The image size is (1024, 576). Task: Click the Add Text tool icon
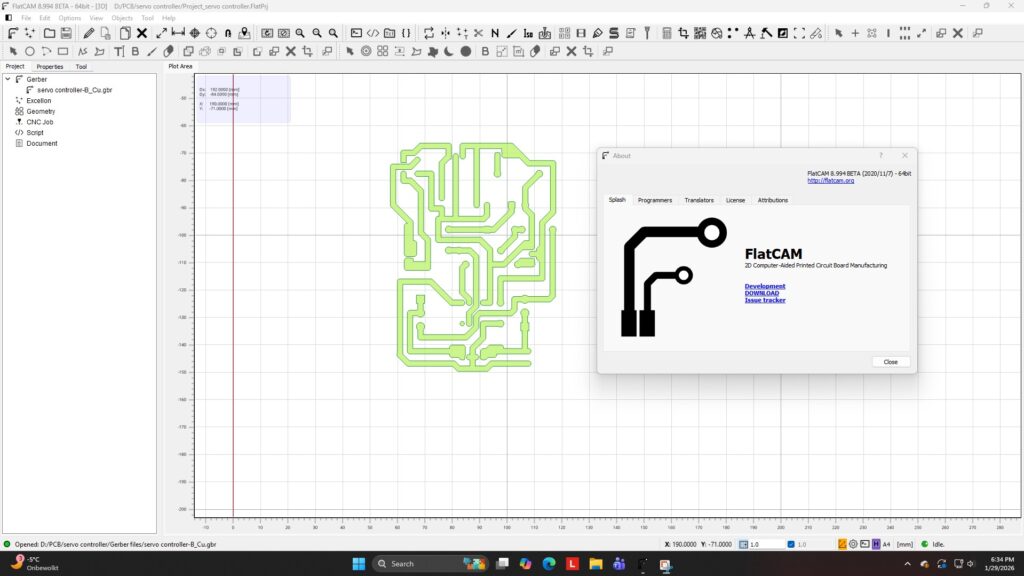[x=119, y=51]
